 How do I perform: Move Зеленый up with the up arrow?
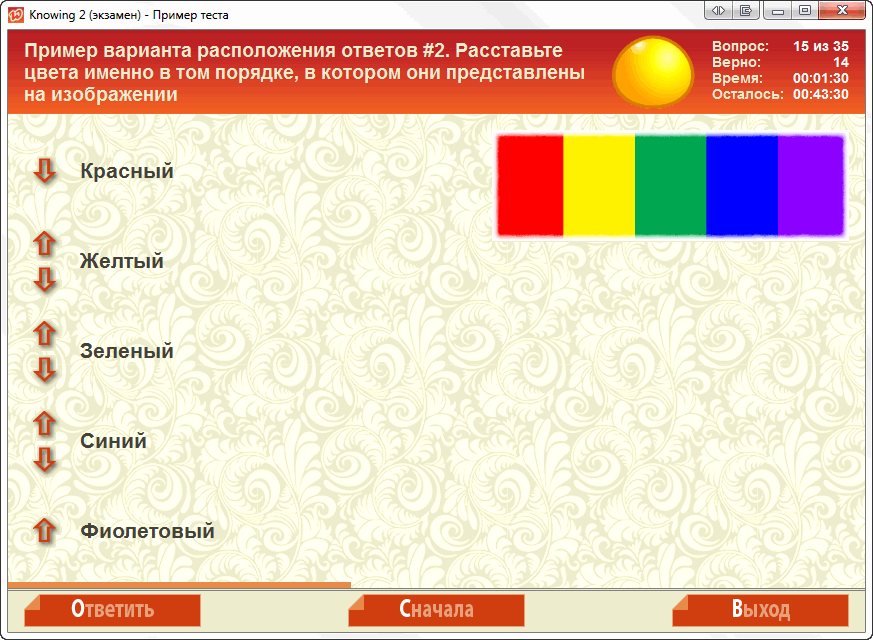45,333
